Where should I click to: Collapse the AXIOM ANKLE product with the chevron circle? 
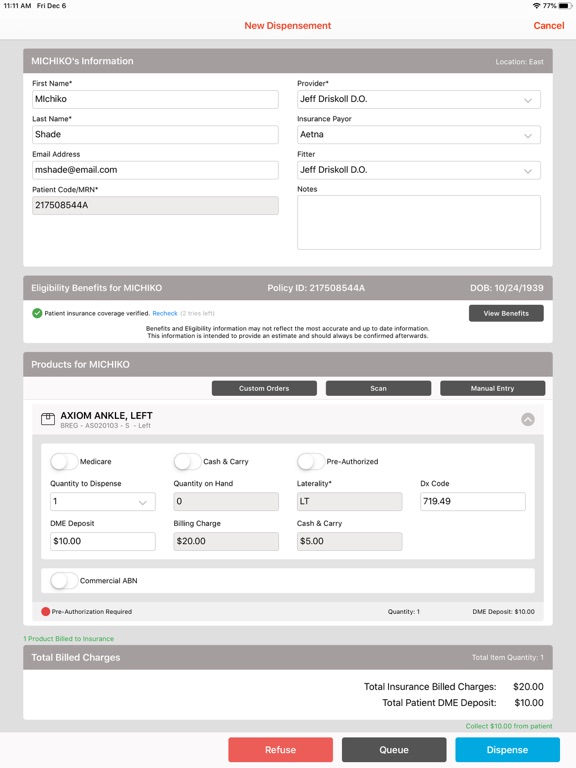[x=528, y=420]
